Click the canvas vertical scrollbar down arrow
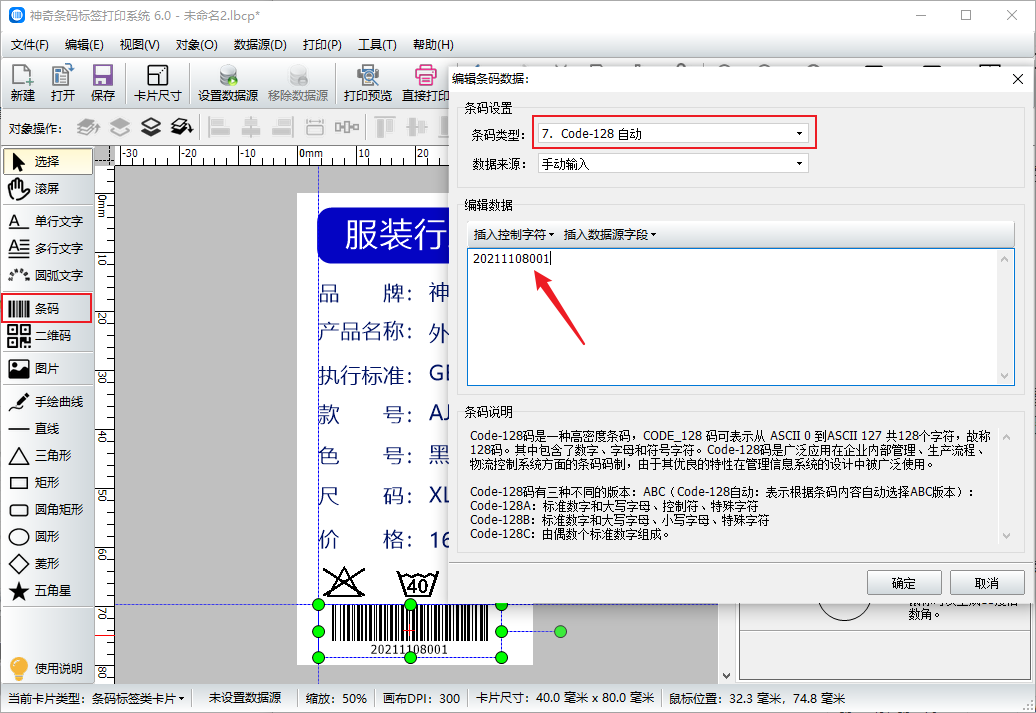The image size is (1036, 713). coord(726,675)
